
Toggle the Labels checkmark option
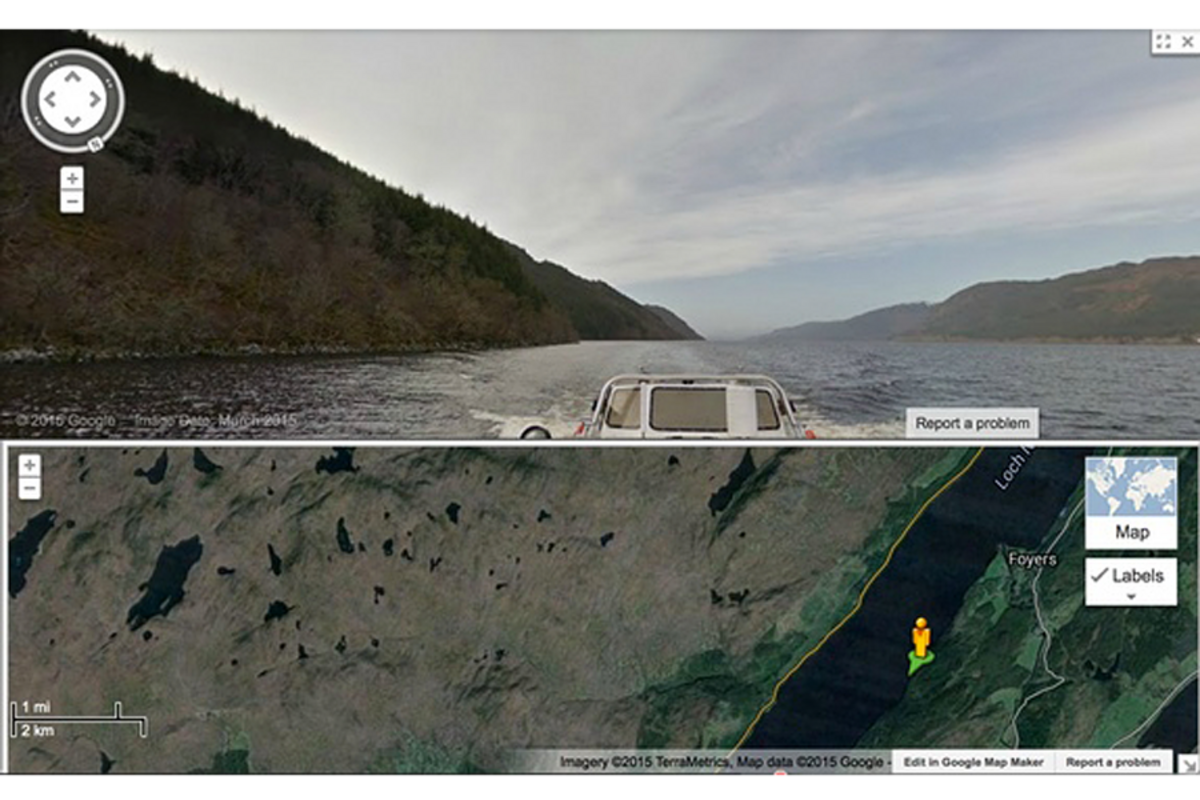click(1131, 576)
